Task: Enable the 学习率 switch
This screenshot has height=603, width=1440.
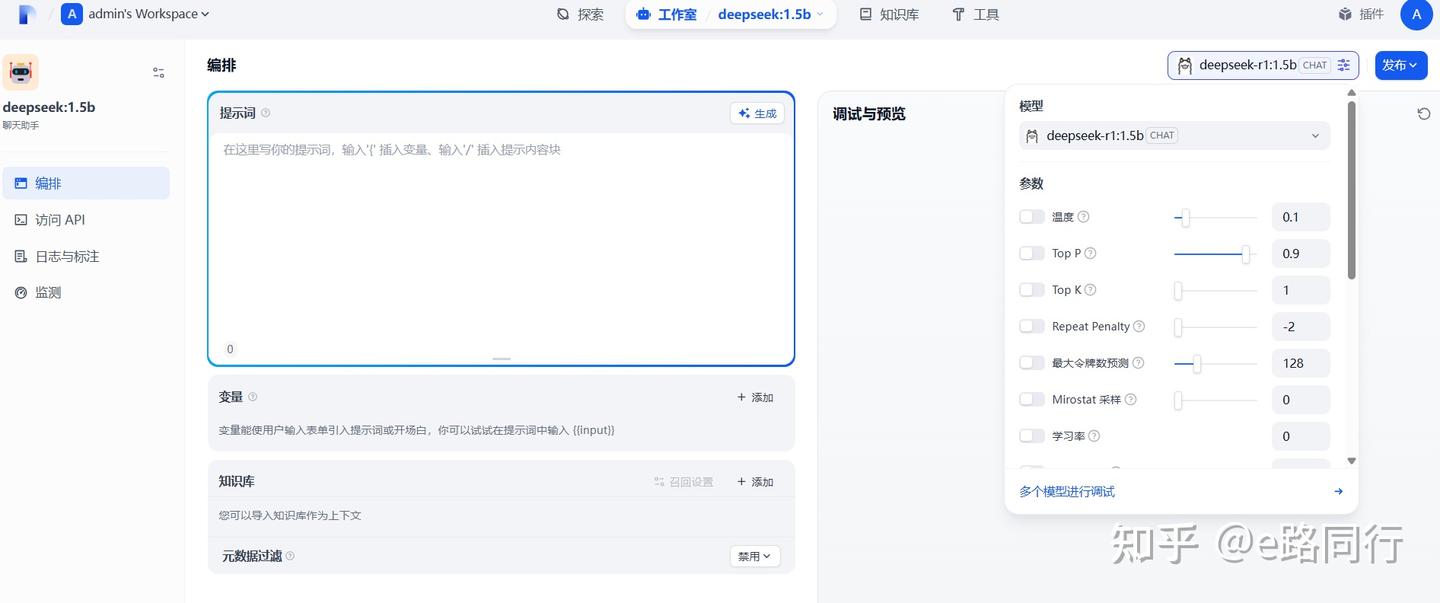Action: coord(1032,436)
